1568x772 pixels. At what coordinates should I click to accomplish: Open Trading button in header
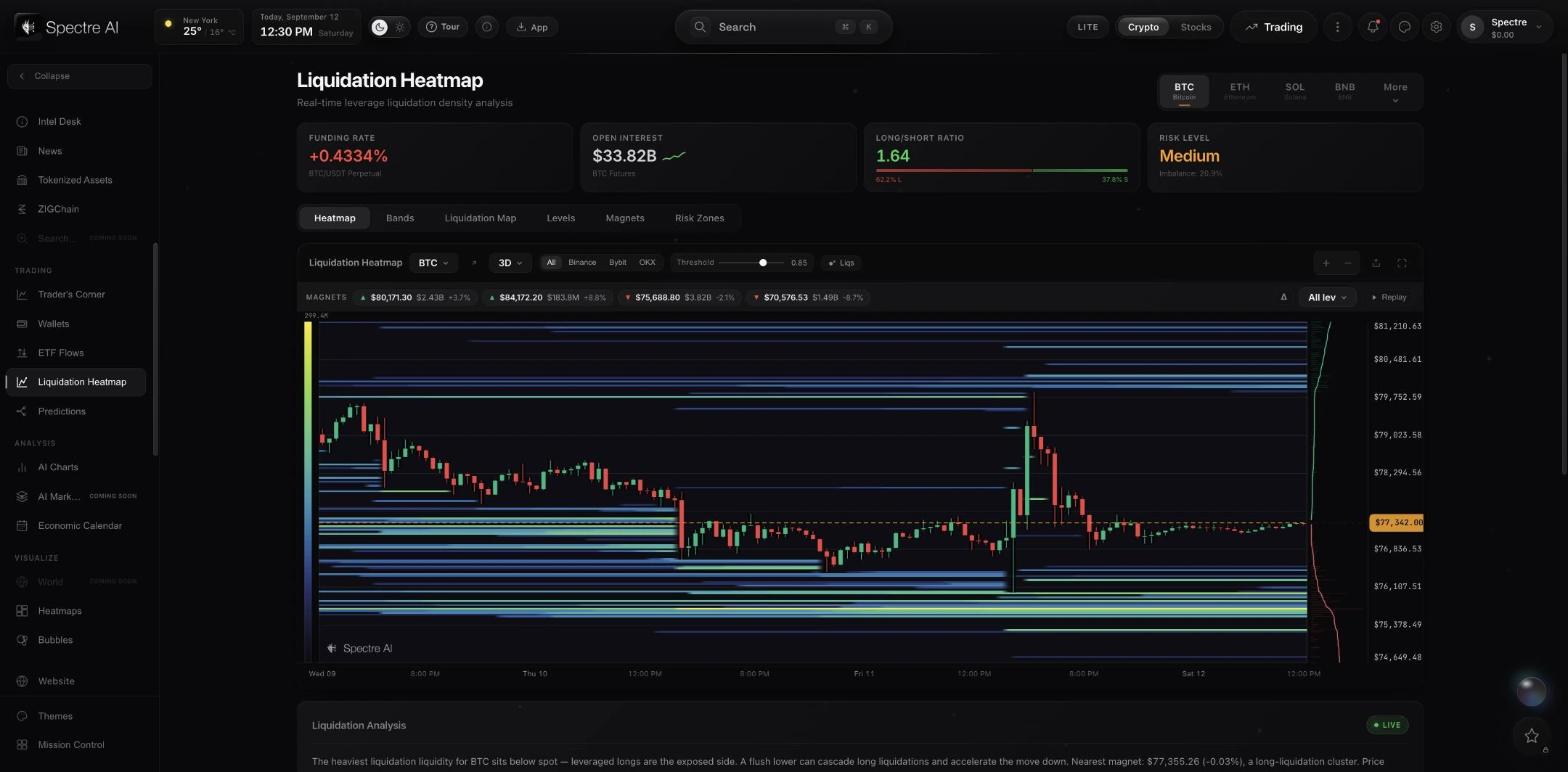(x=1274, y=27)
